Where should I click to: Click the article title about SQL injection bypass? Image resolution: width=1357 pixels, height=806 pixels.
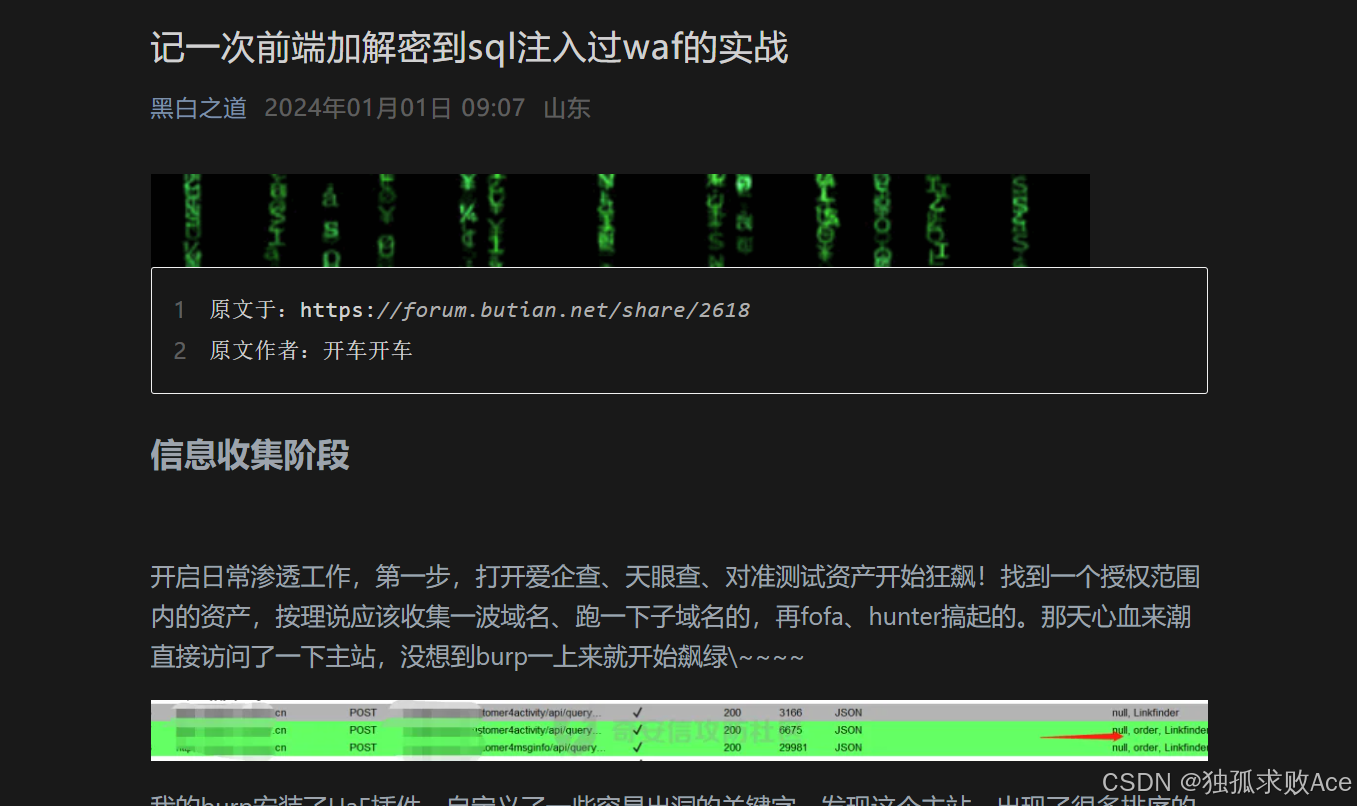pyautogui.click(x=470, y=47)
